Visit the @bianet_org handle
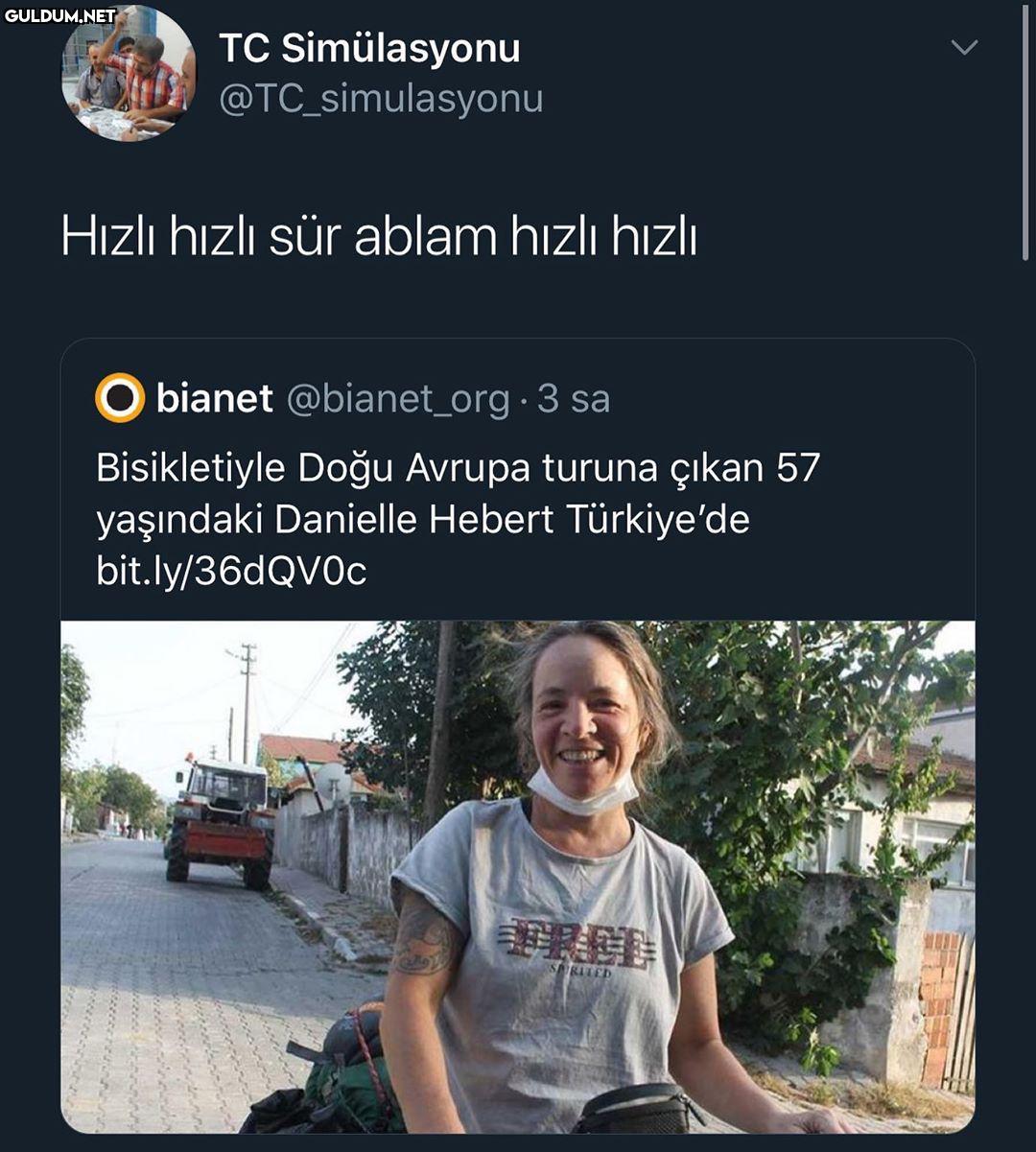Screen dimensions: 1036x1152 [398, 400]
